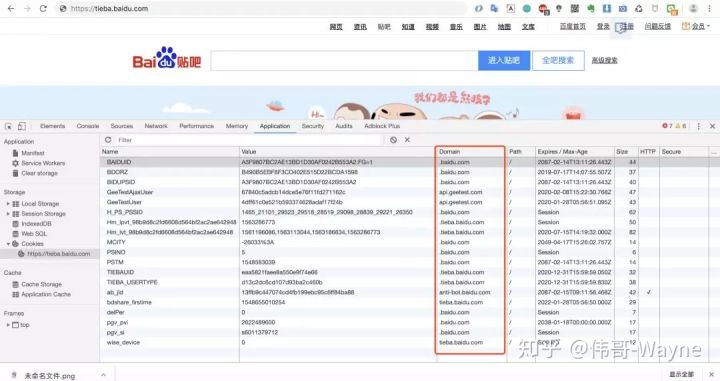The height and width of the screenshot is (381, 720).
Task: Open the Console tab
Action: point(88,126)
